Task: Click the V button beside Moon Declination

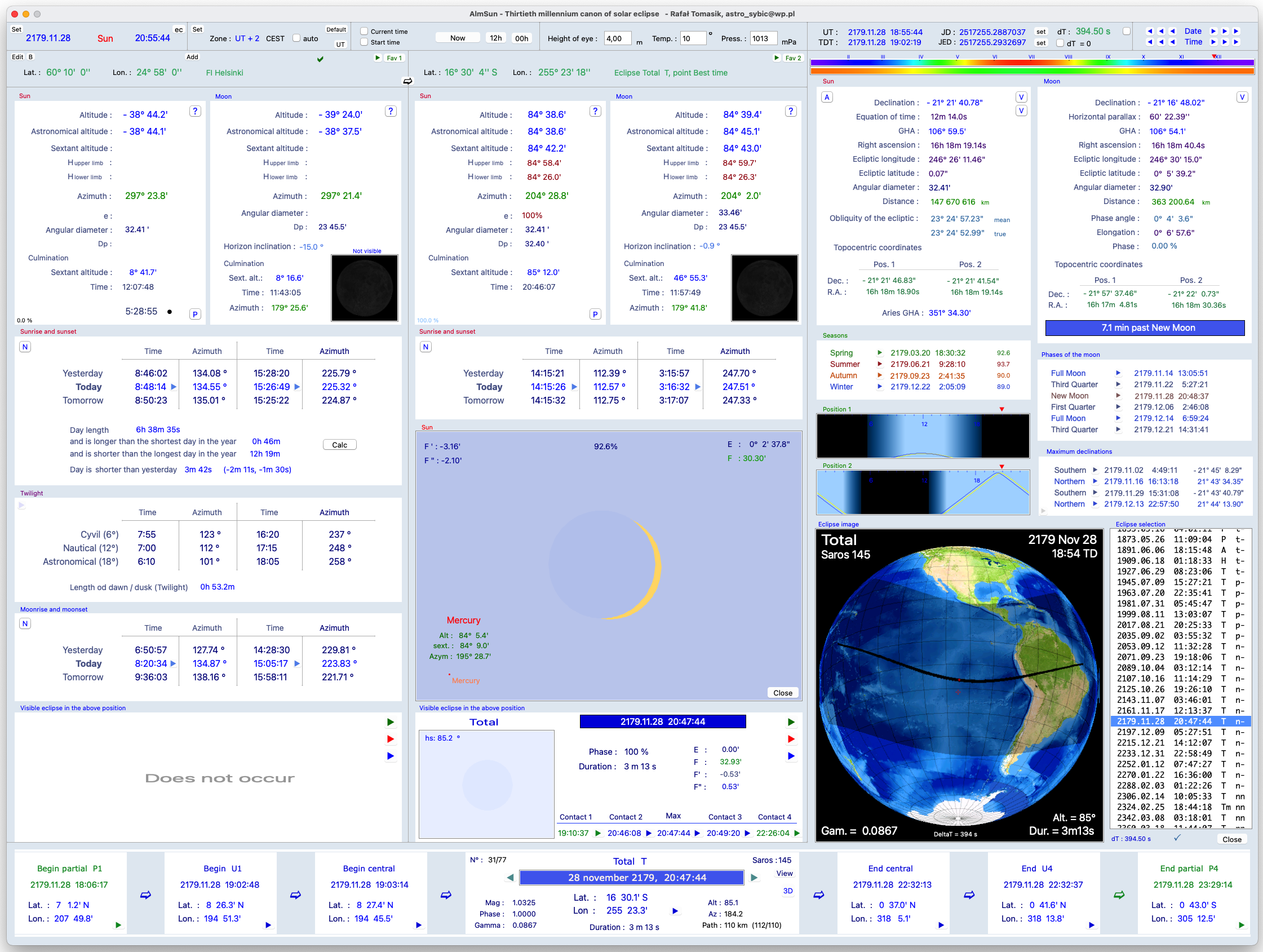Action: point(1242,97)
